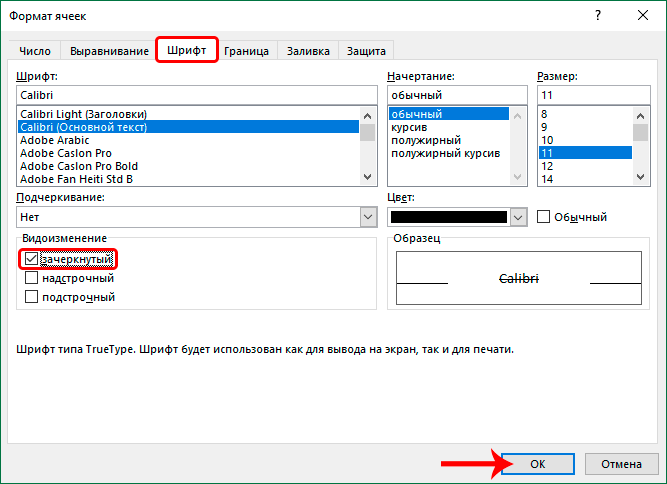This screenshot has height=484, width=667.
Task: Open the Выравнивание tab
Action: [109, 51]
